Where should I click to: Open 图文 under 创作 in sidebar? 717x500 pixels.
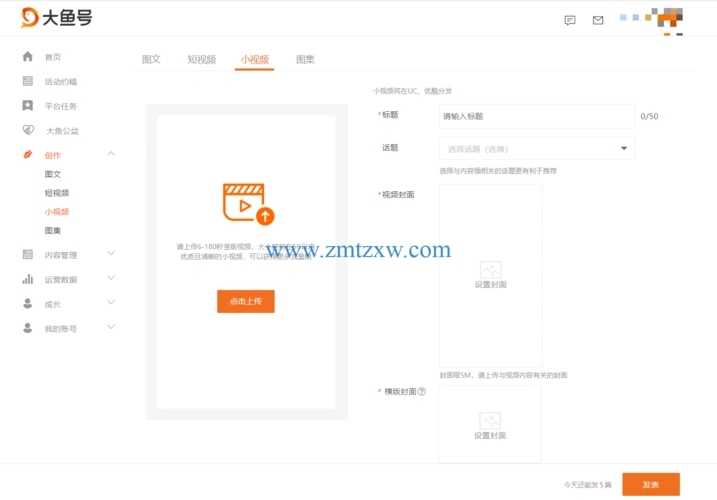click(x=53, y=174)
